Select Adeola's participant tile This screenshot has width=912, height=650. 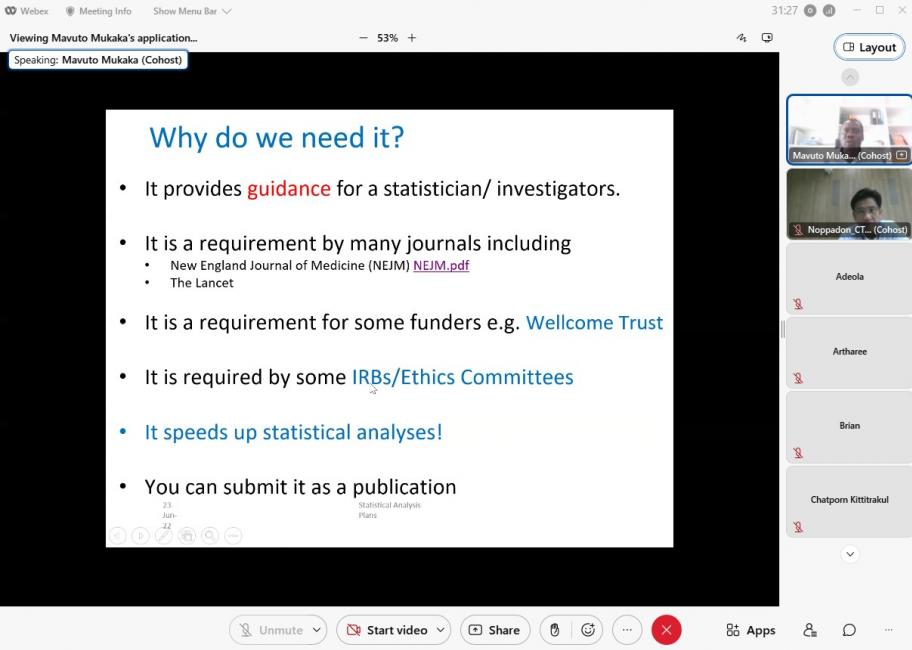click(x=849, y=279)
